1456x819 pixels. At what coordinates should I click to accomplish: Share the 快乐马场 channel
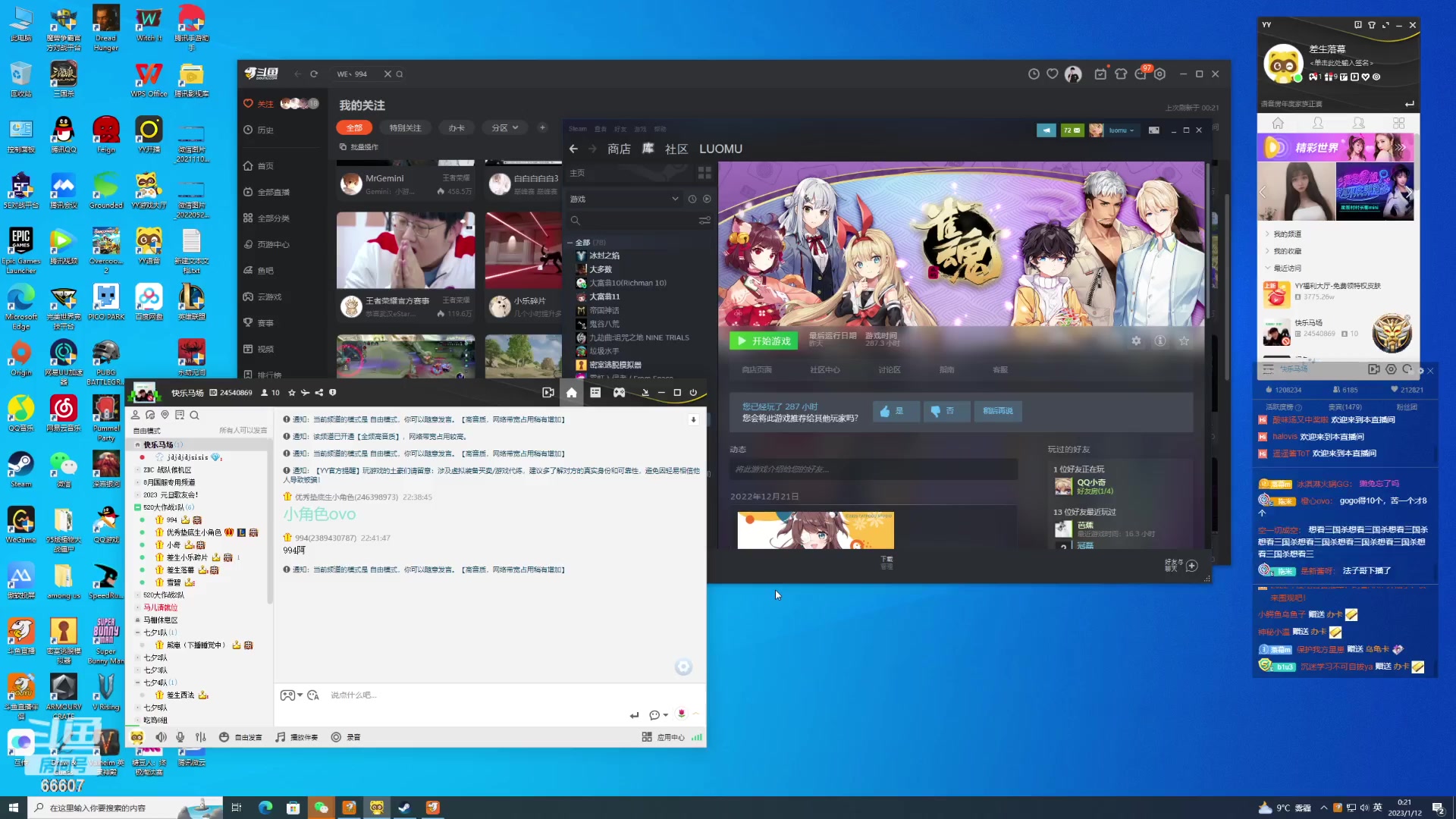[x=319, y=393]
